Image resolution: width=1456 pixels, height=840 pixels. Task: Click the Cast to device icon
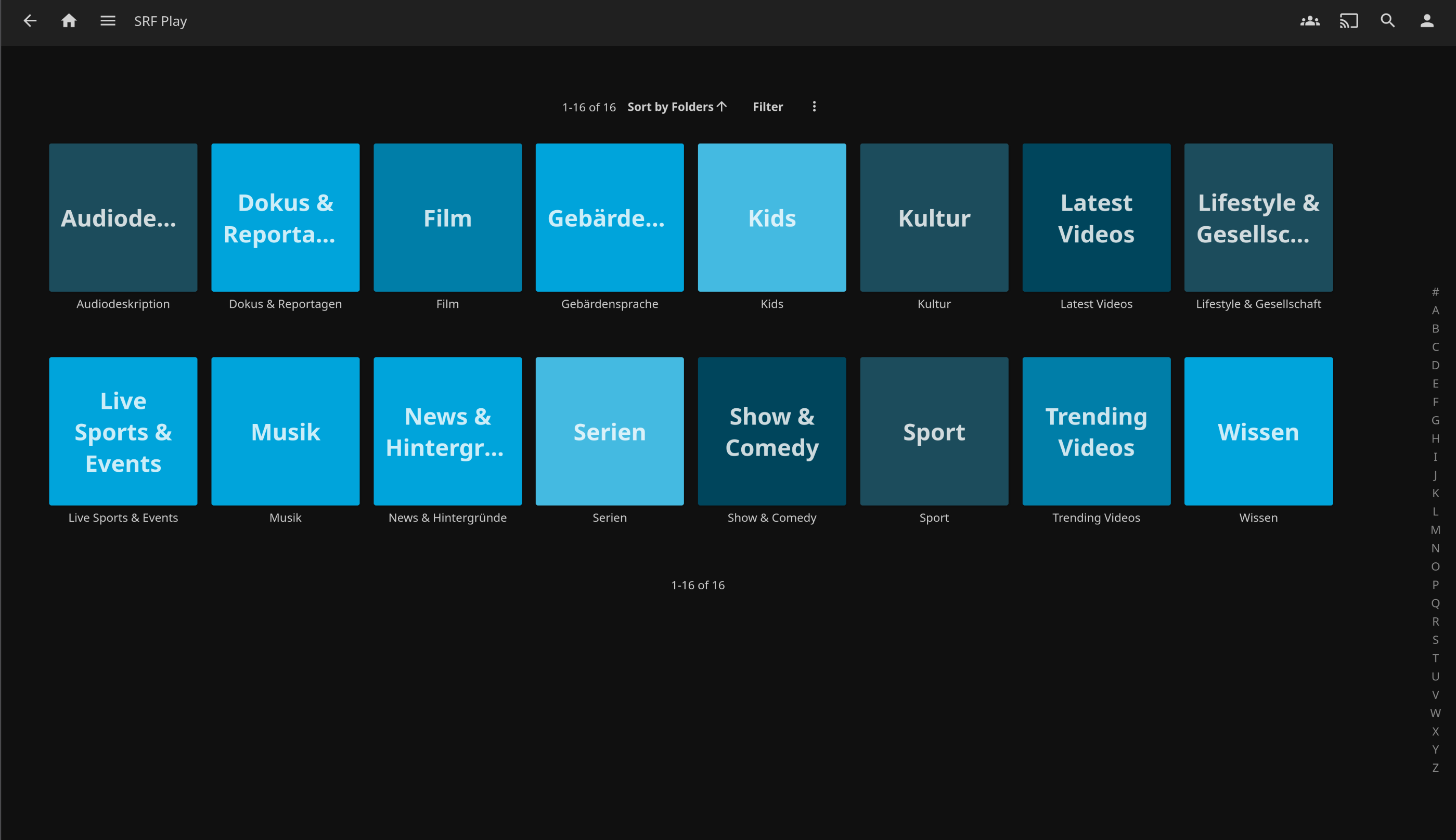[x=1349, y=21]
